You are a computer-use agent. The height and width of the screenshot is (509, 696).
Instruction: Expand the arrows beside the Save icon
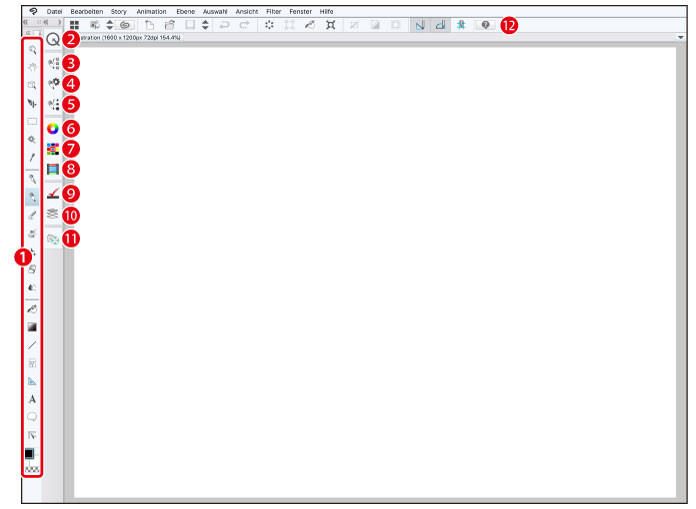(205, 25)
